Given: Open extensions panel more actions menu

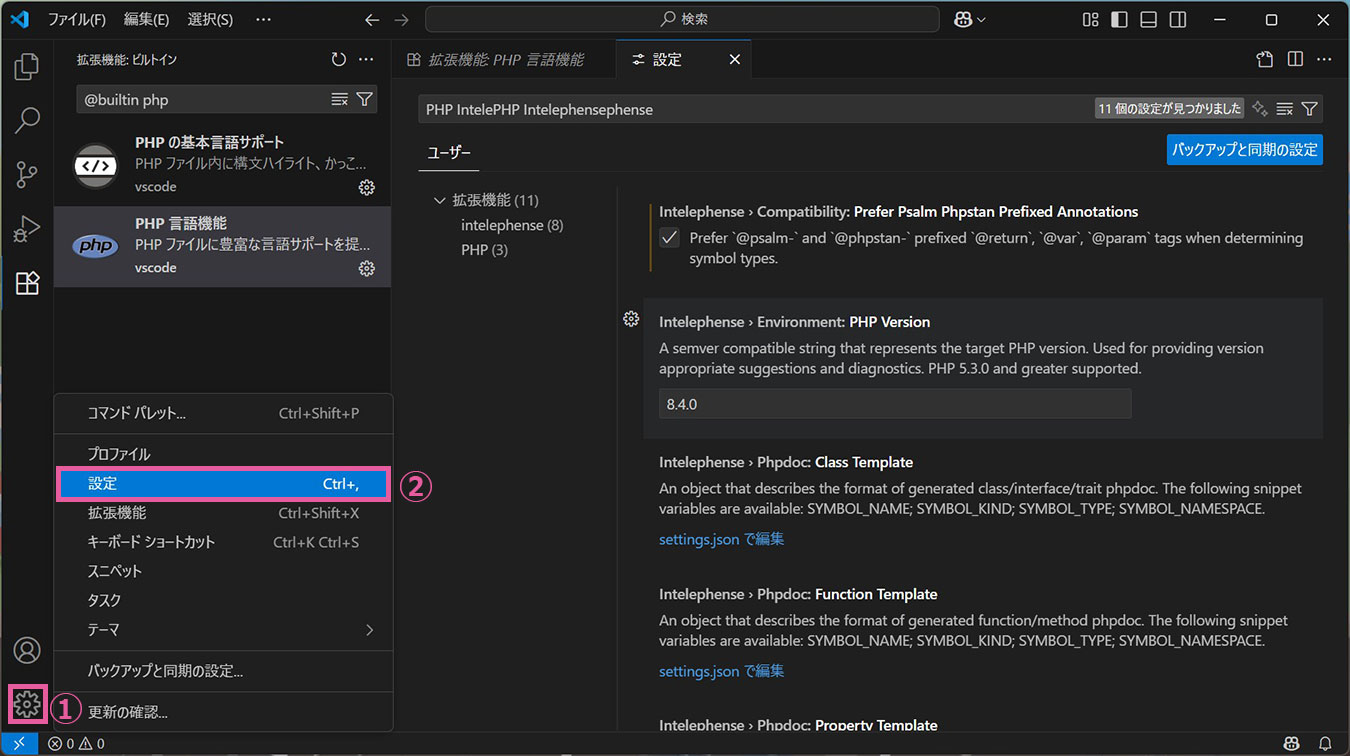Looking at the screenshot, I should tap(366, 60).
